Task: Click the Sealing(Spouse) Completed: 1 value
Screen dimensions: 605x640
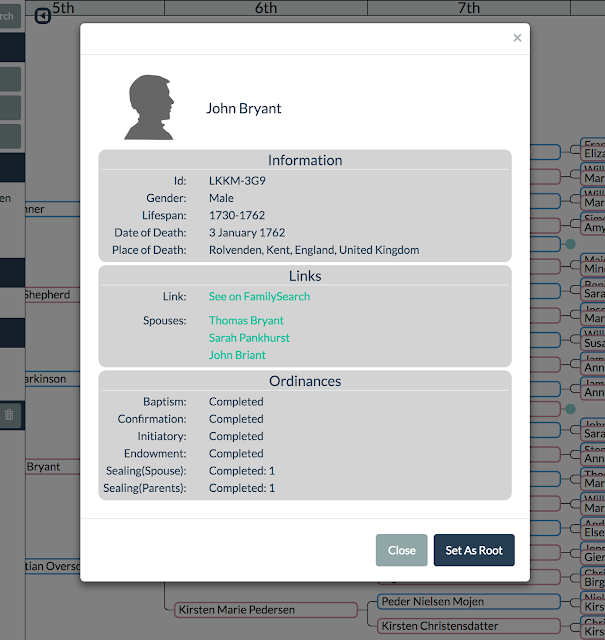Action: point(242,471)
